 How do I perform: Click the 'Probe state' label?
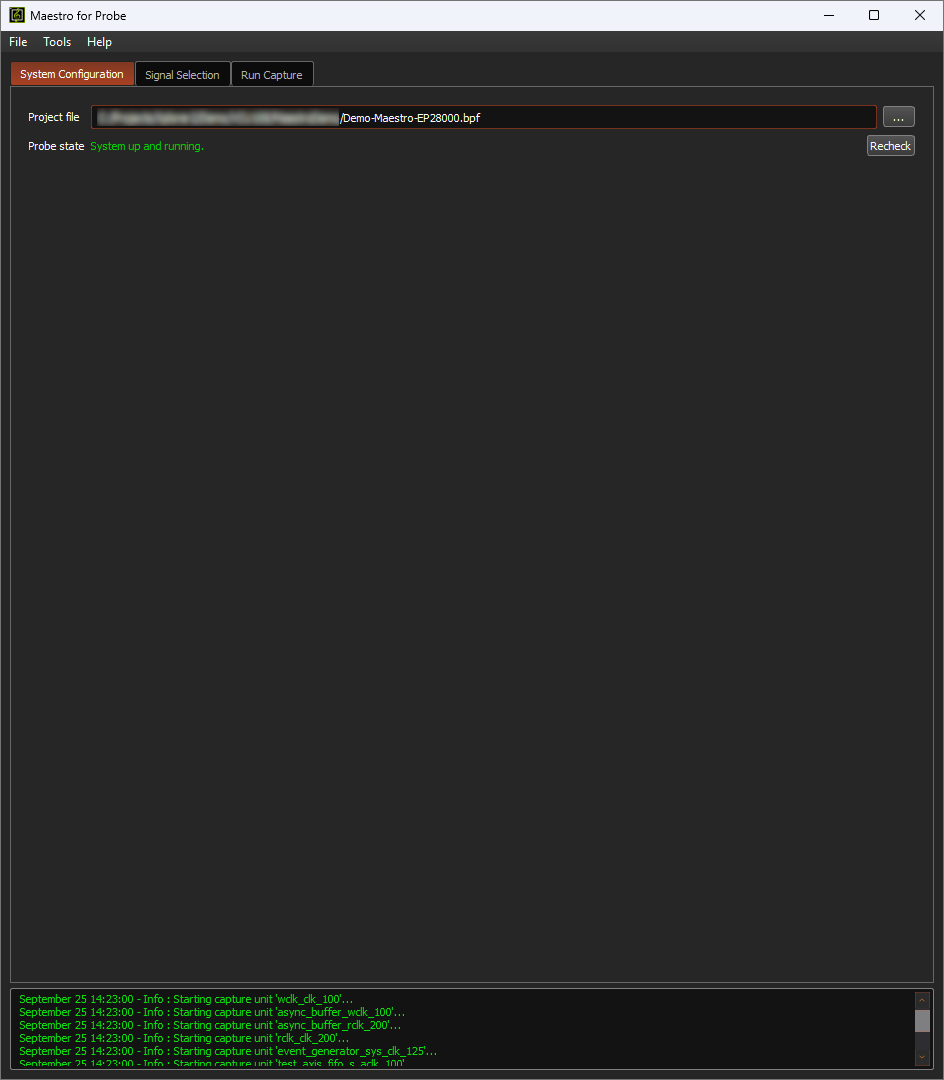pyautogui.click(x=56, y=146)
